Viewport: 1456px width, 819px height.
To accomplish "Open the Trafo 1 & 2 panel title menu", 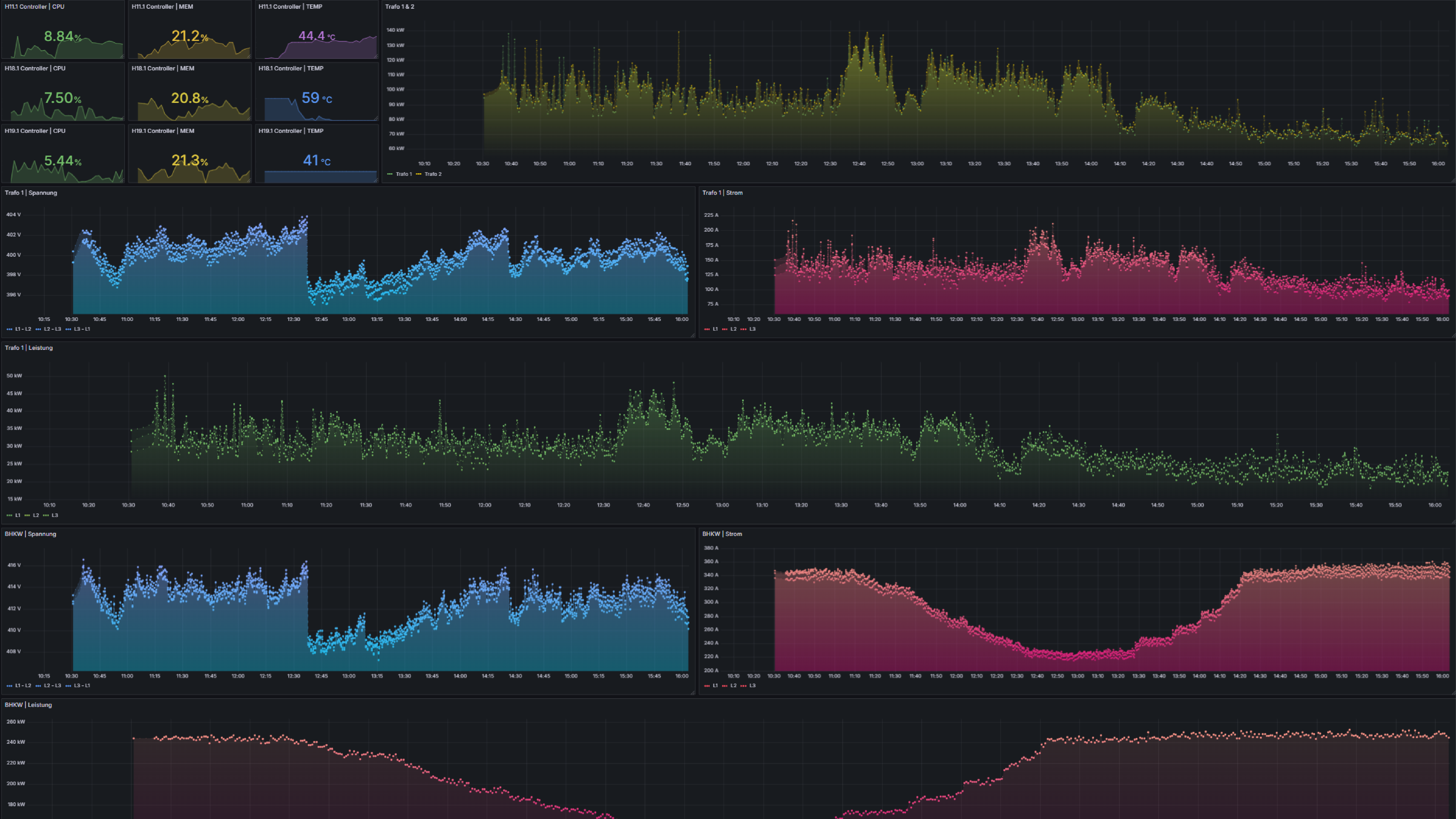I will [x=400, y=7].
